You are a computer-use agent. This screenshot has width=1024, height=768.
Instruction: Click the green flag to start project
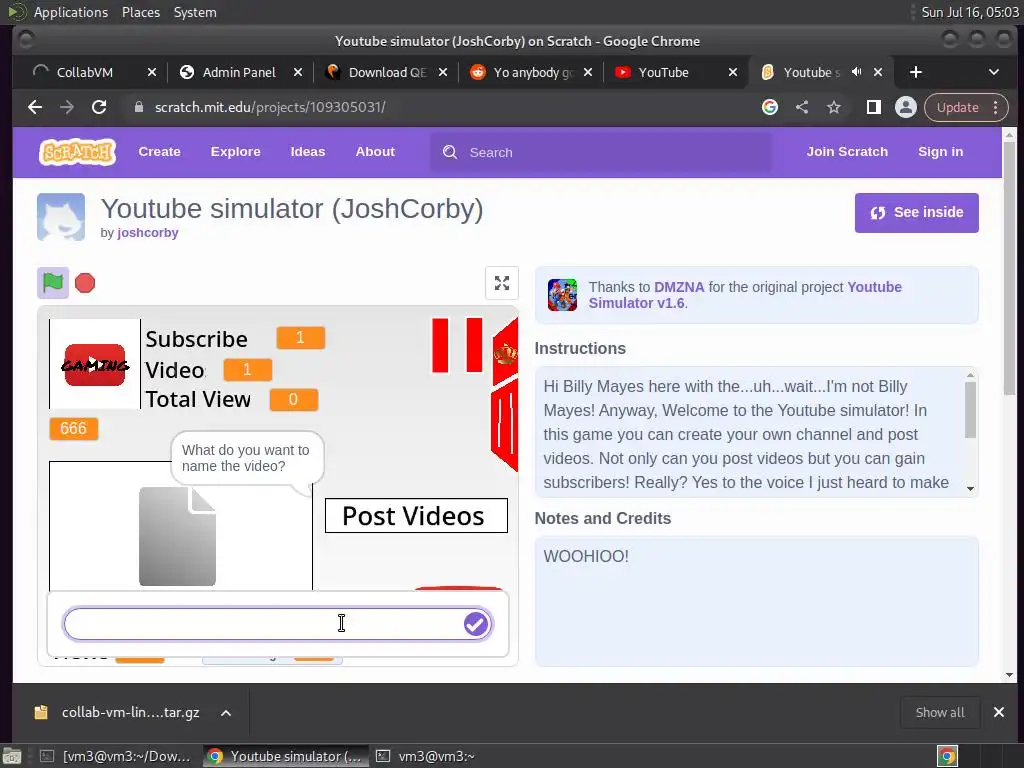point(52,283)
